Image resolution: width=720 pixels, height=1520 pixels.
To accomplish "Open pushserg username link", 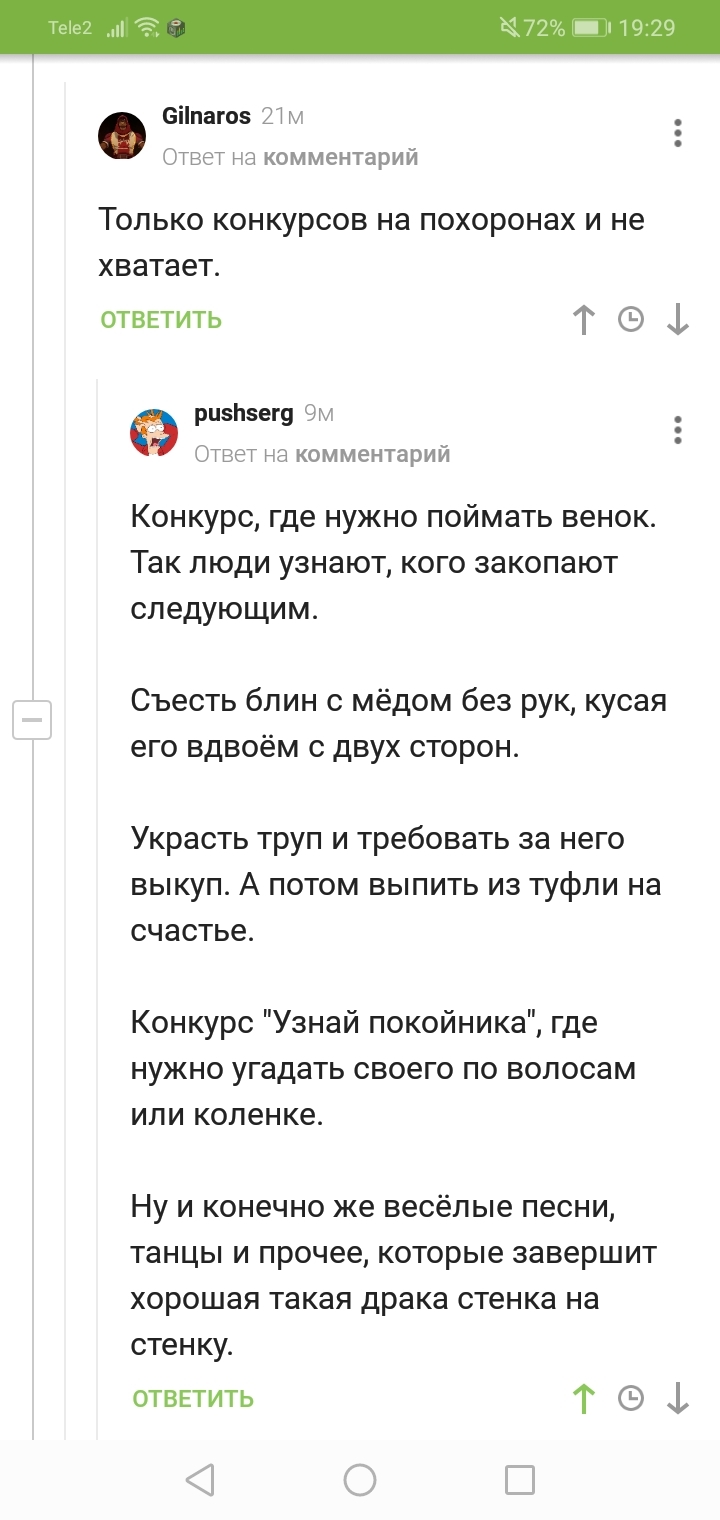I will [x=243, y=413].
